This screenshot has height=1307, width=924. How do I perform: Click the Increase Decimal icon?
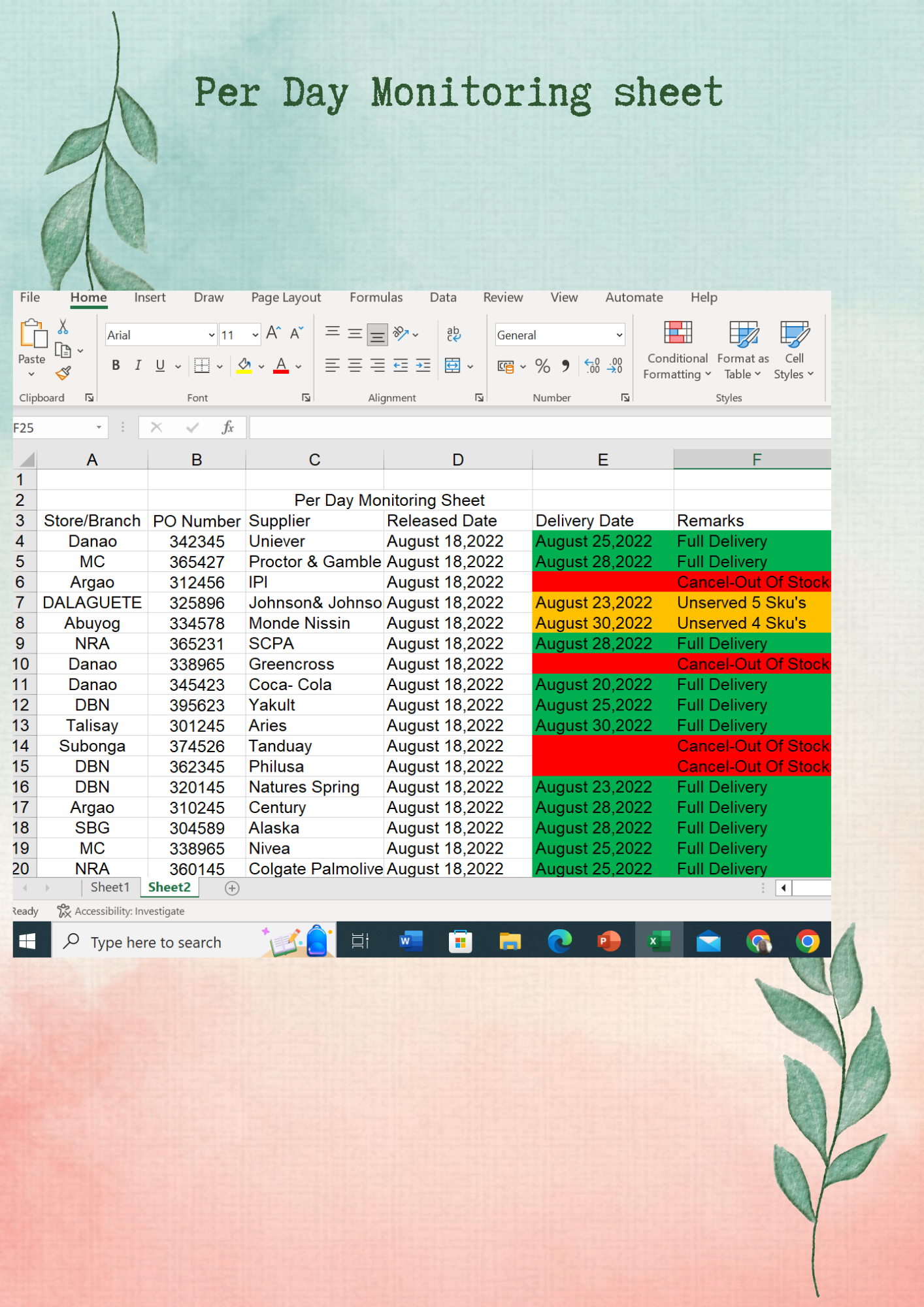tap(592, 366)
